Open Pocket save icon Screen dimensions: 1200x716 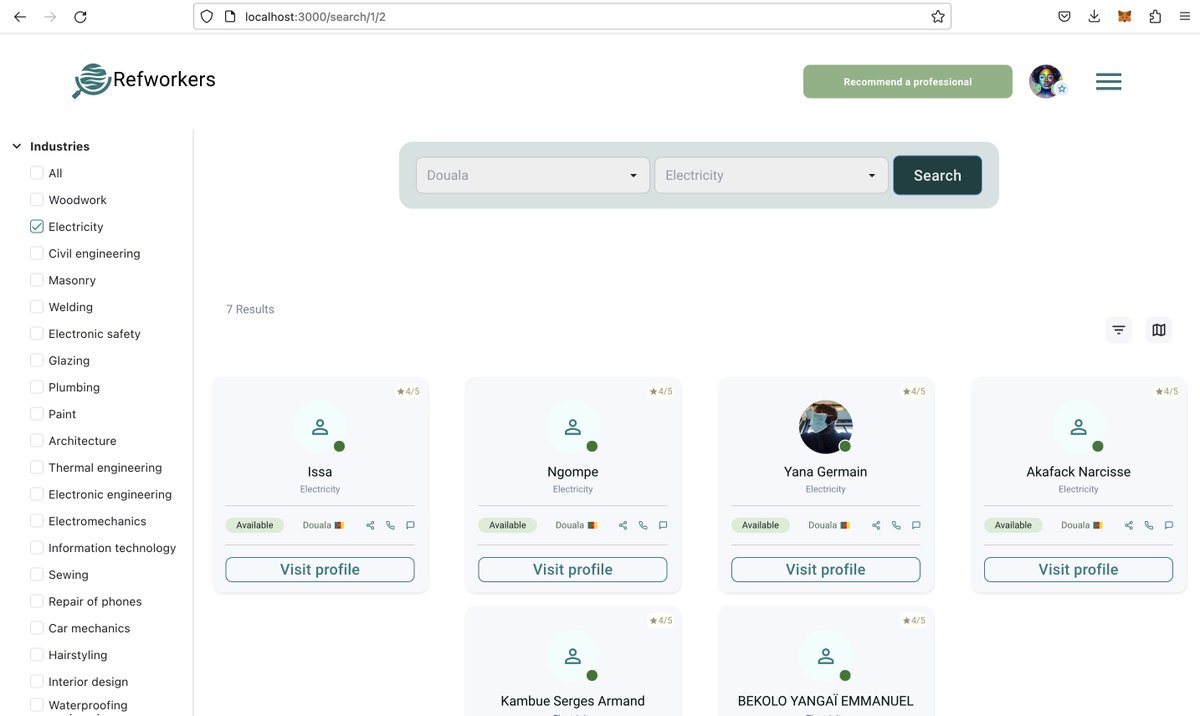1065,17
